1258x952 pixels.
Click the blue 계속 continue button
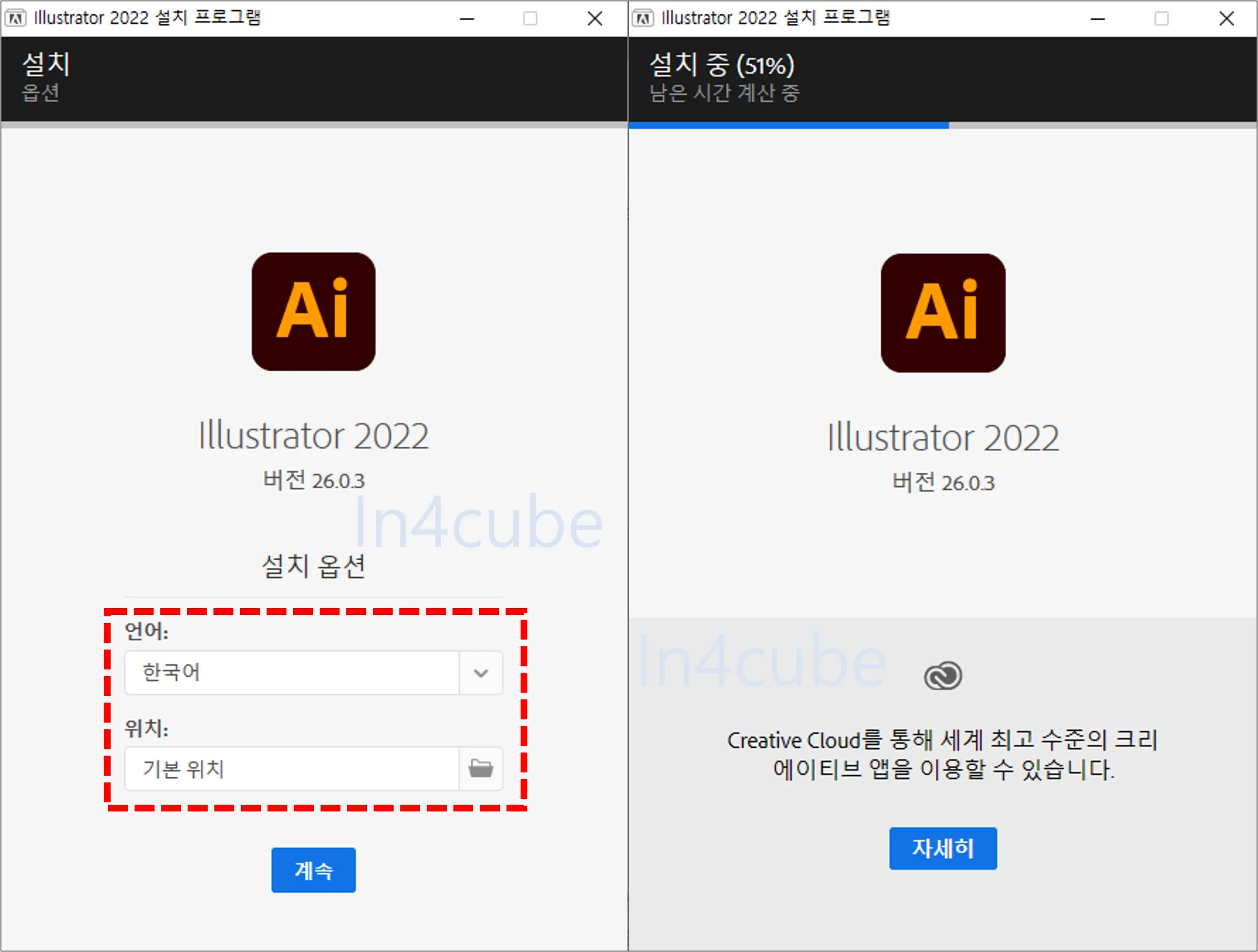tap(313, 869)
